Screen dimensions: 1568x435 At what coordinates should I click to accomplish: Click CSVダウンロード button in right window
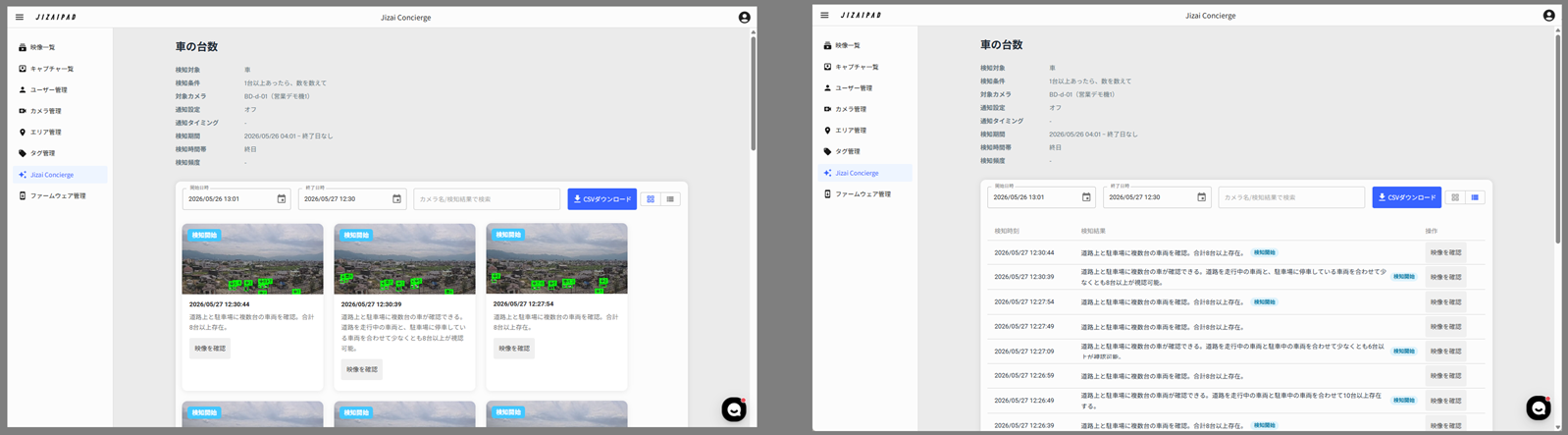click(x=1406, y=197)
